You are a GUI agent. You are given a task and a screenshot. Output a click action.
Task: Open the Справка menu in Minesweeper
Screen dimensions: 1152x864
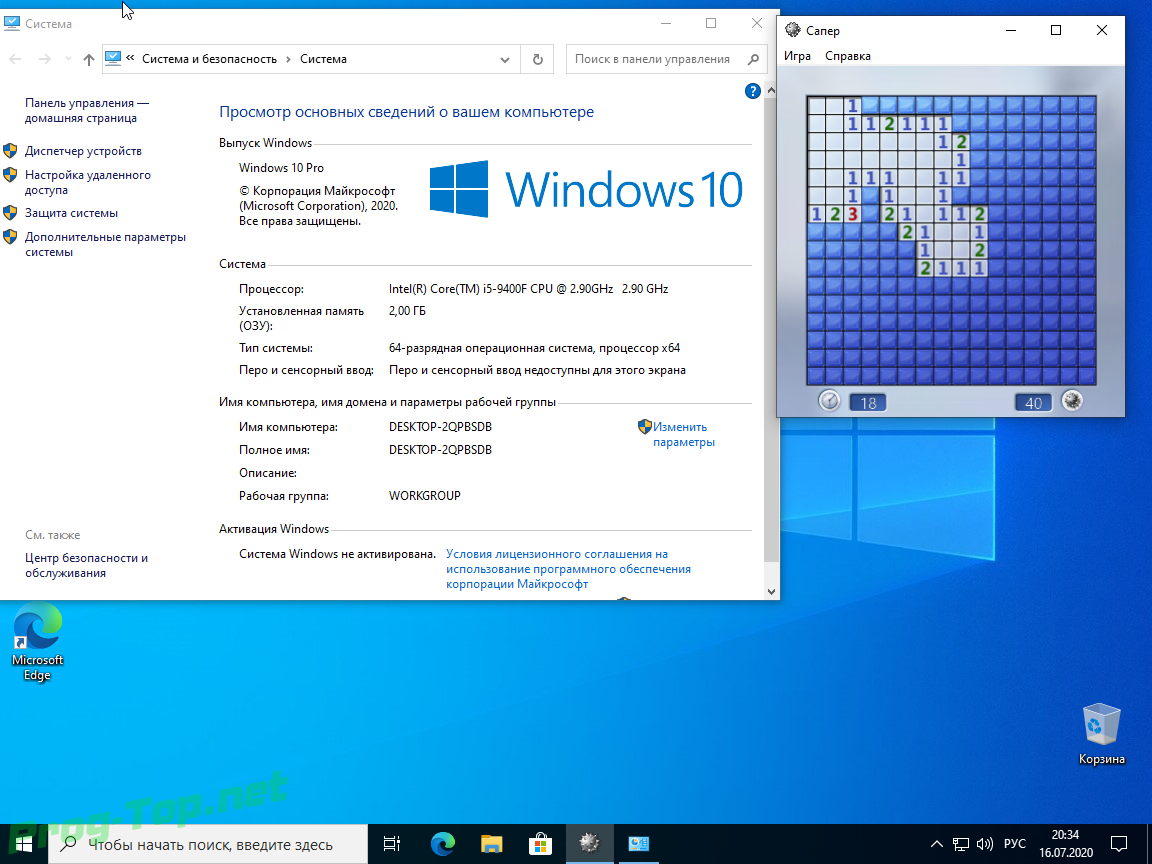pos(848,56)
